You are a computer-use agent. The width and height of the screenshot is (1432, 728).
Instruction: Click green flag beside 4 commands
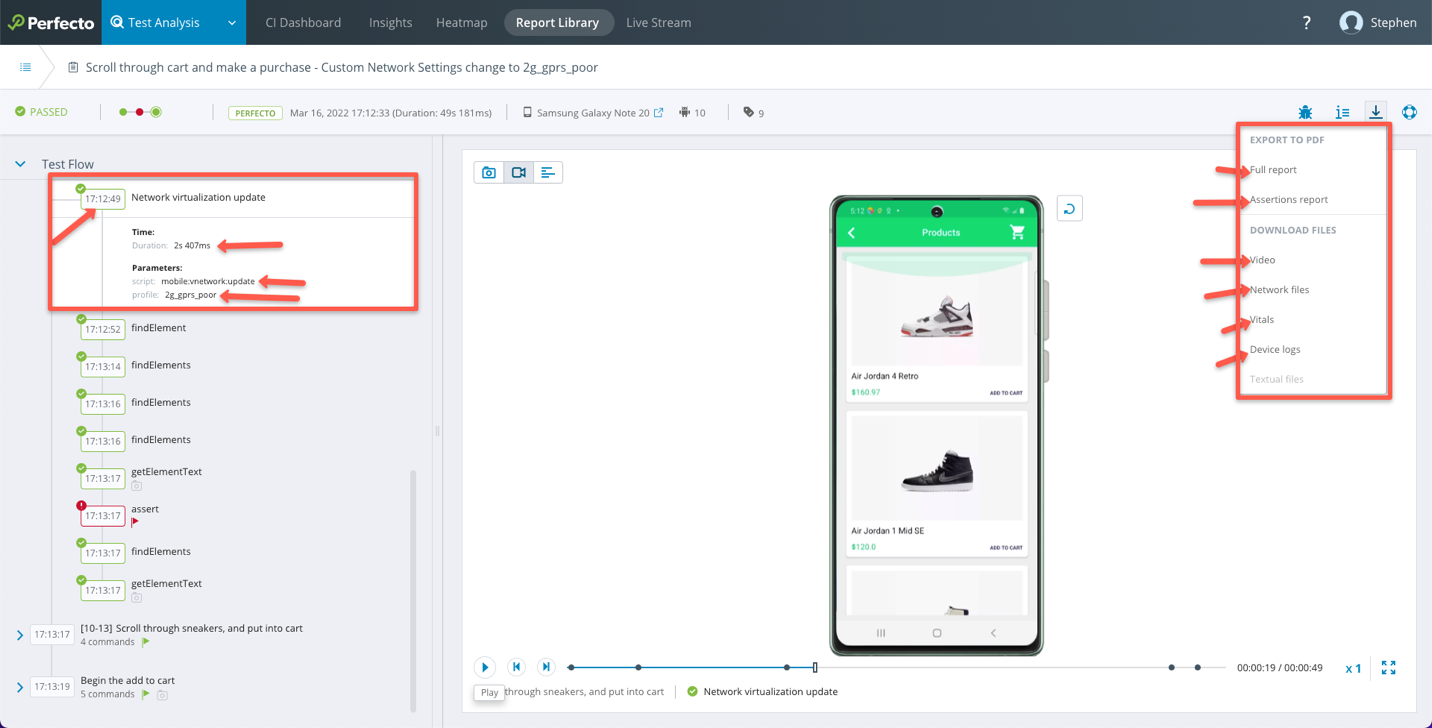146,642
